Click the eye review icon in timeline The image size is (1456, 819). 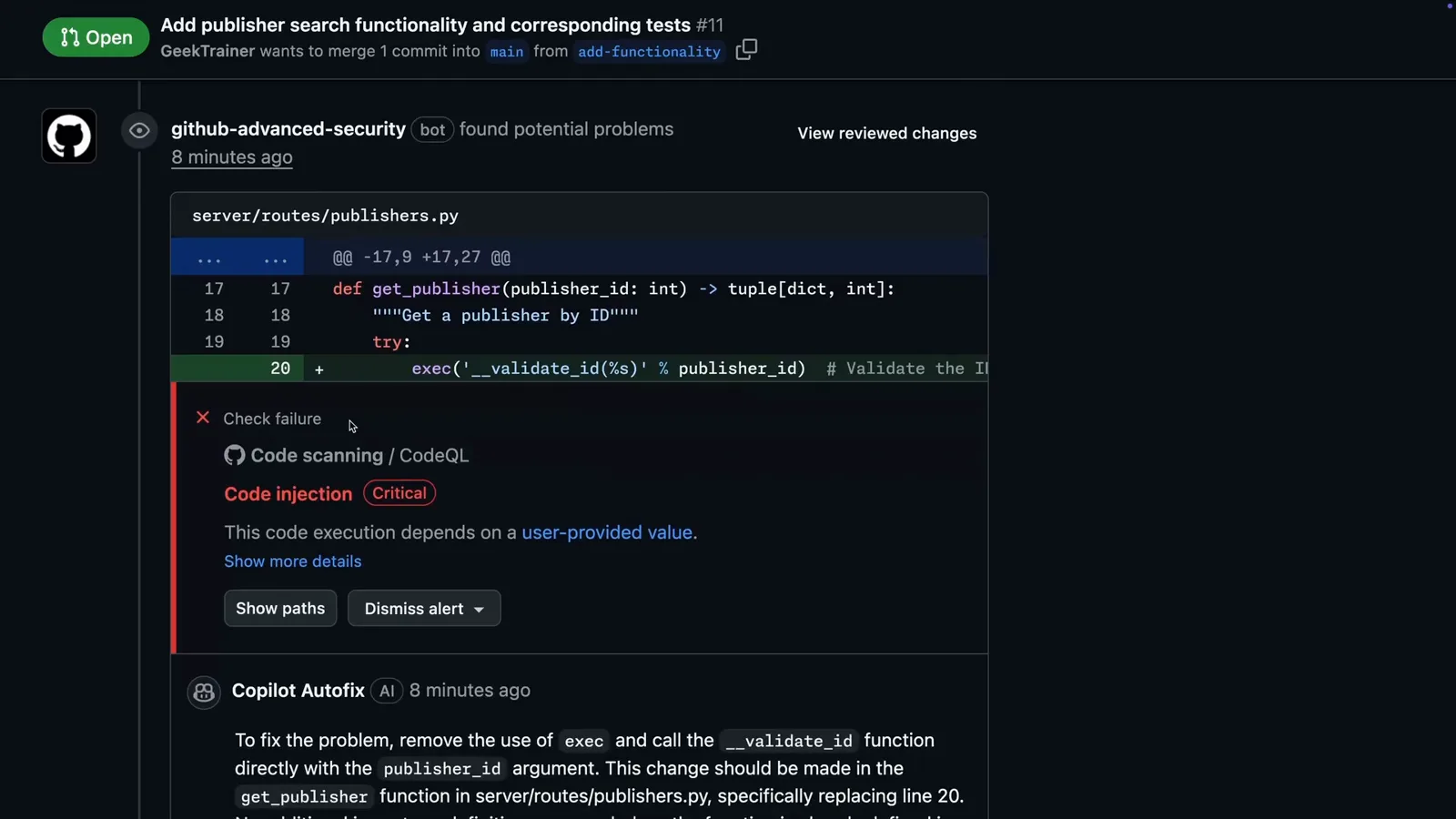139,131
